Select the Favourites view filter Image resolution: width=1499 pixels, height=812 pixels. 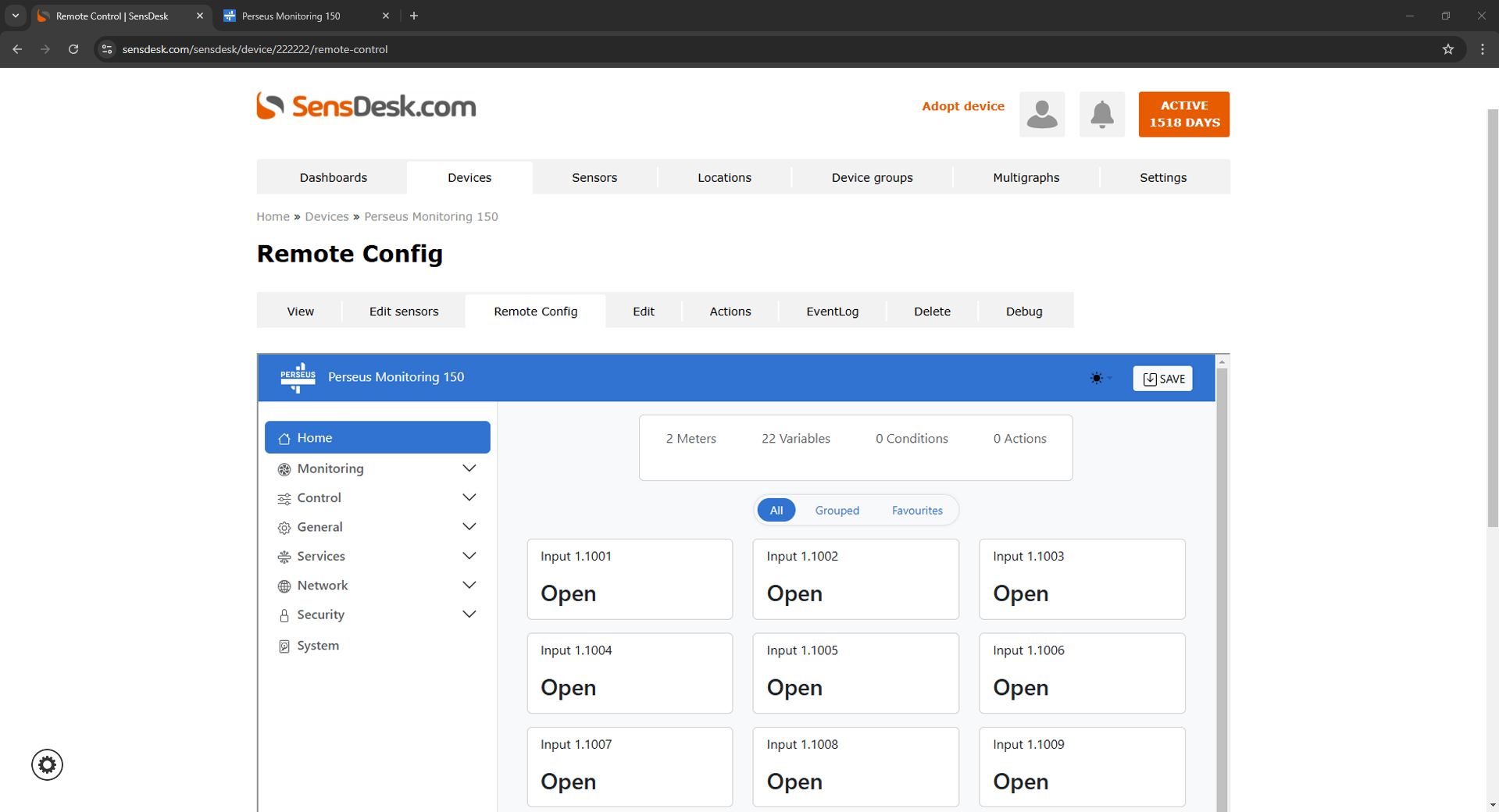916,511
